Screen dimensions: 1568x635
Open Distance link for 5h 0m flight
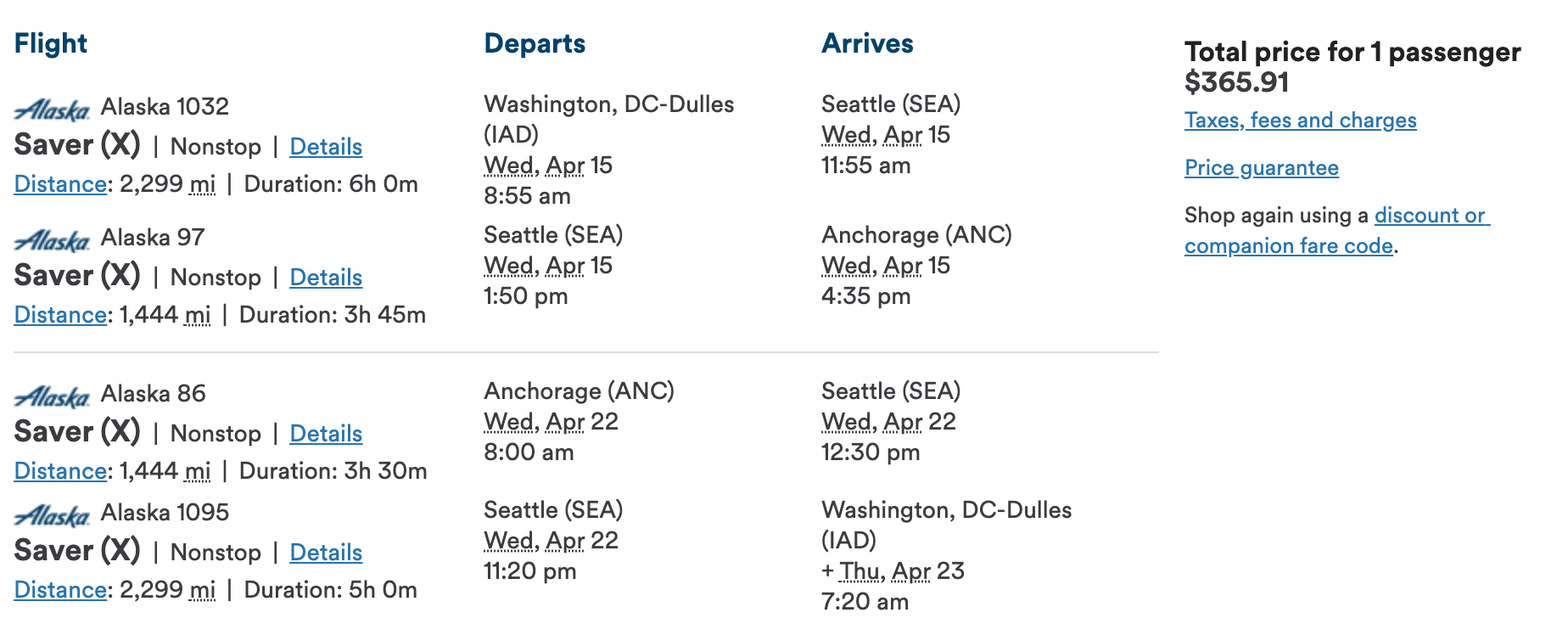point(60,590)
